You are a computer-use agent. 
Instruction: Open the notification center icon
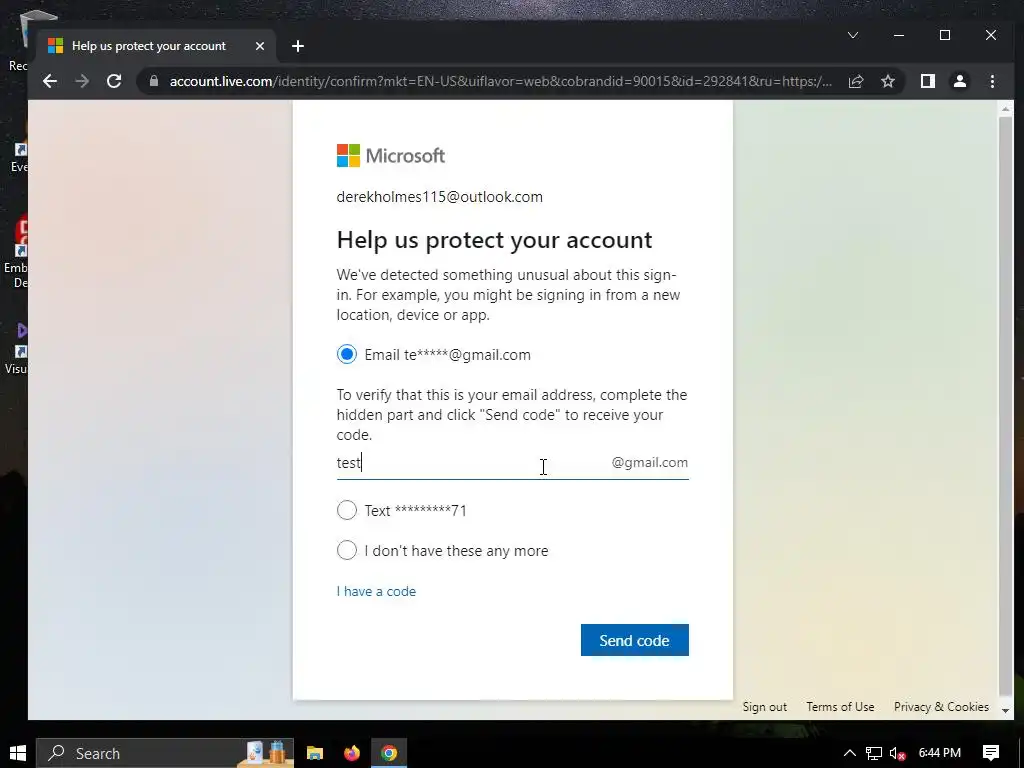click(991, 753)
